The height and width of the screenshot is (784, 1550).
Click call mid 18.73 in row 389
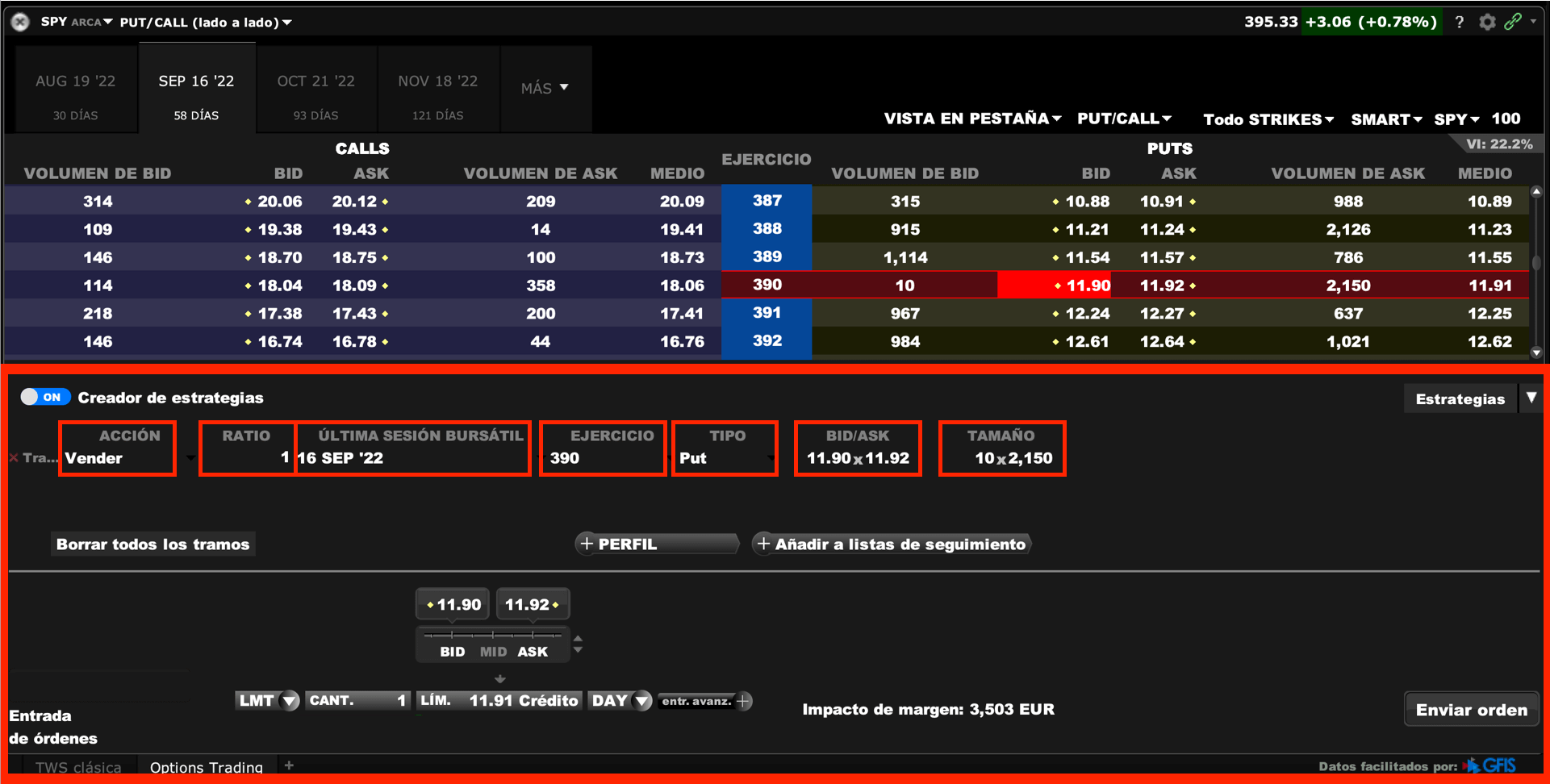point(682,258)
